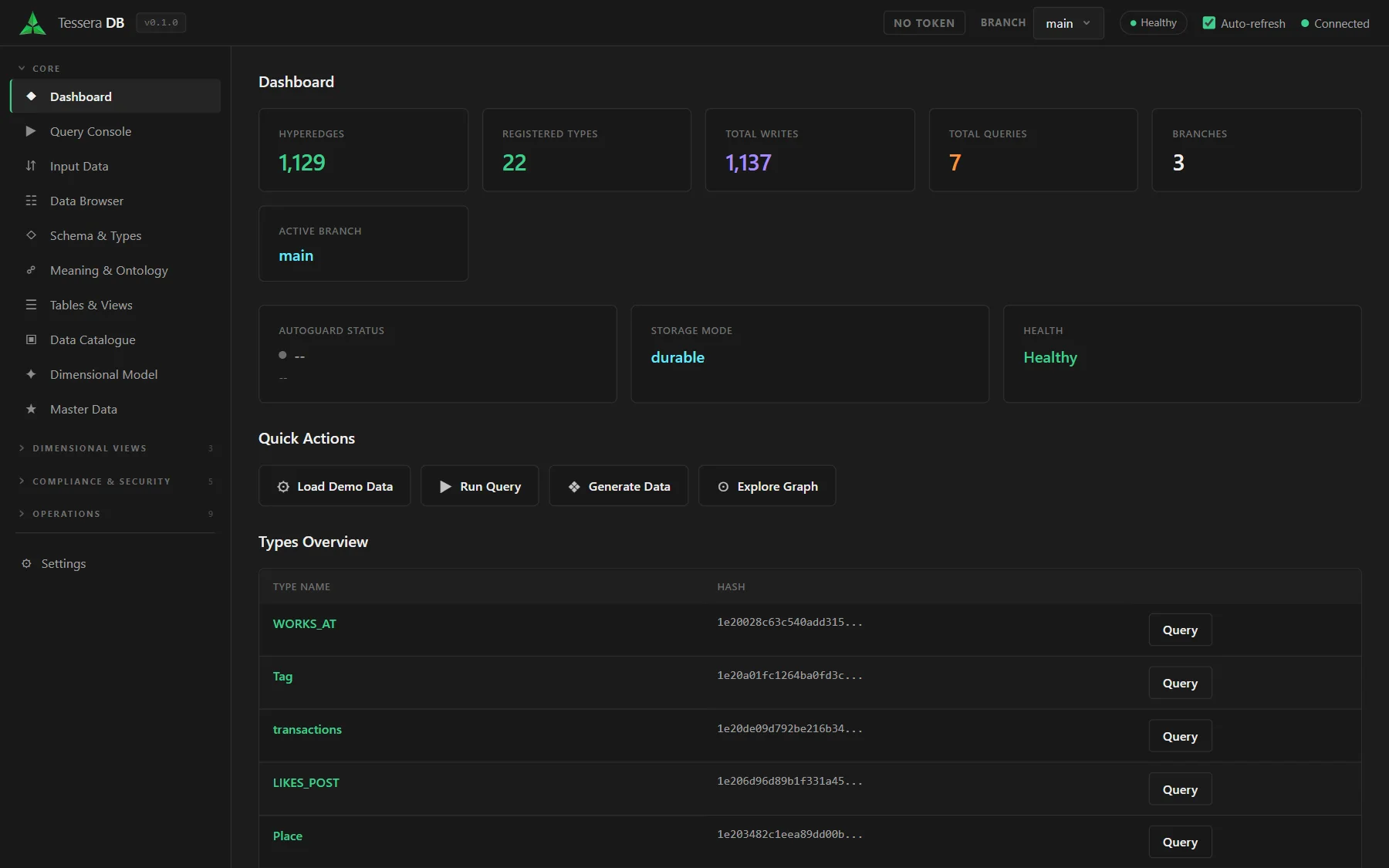Image resolution: width=1389 pixels, height=868 pixels.
Task: Click the Hyperedges value 1,129
Action: [302, 163]
